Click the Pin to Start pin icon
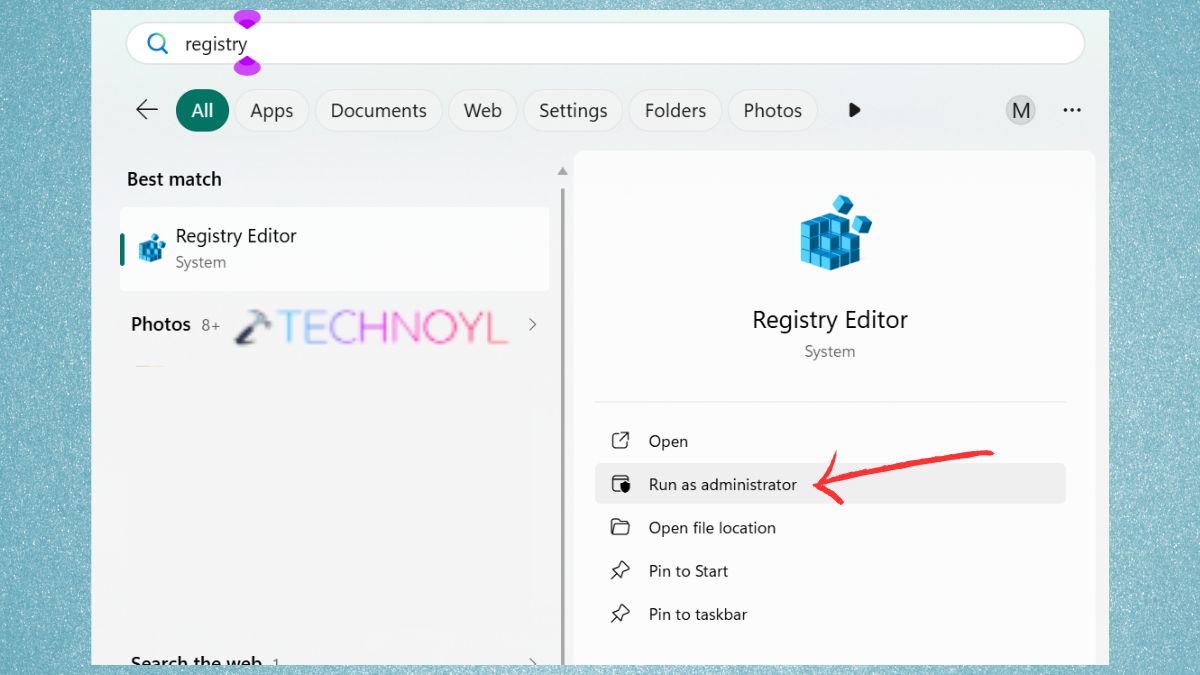The width and height of the screenshot is (1200, 675). click(622, 570)
